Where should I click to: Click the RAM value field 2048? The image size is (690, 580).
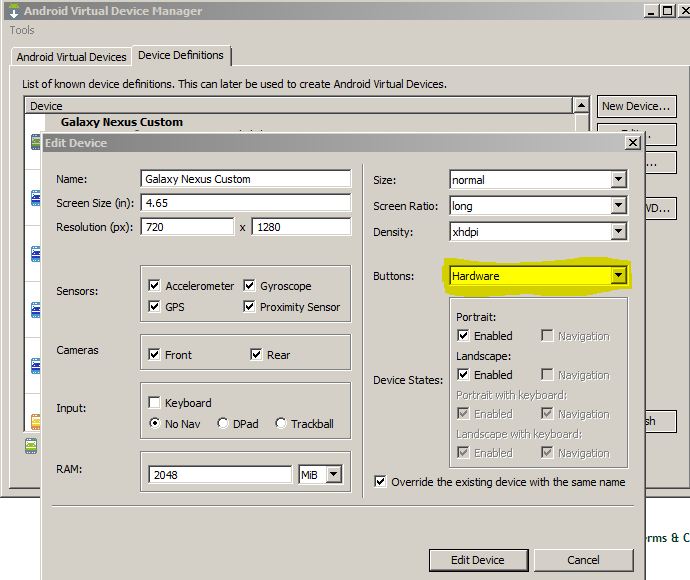pos(220,475)
